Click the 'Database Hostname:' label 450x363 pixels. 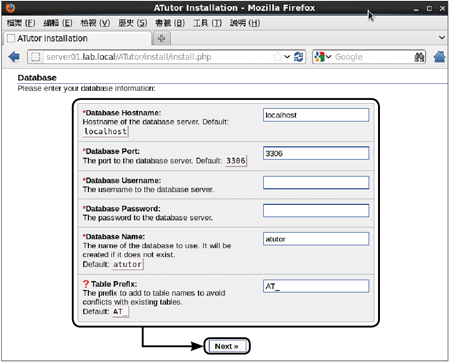[122, 113]
